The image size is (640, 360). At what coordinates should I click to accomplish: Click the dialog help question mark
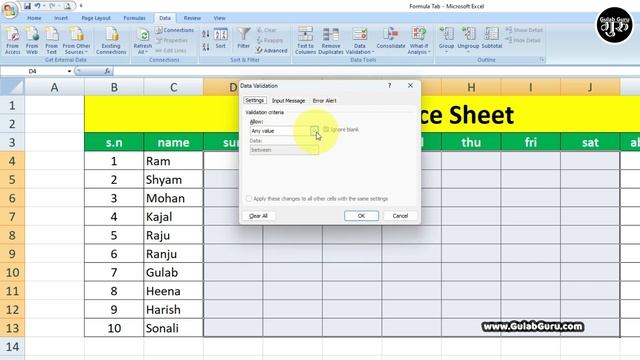click(x=389, y=85)
